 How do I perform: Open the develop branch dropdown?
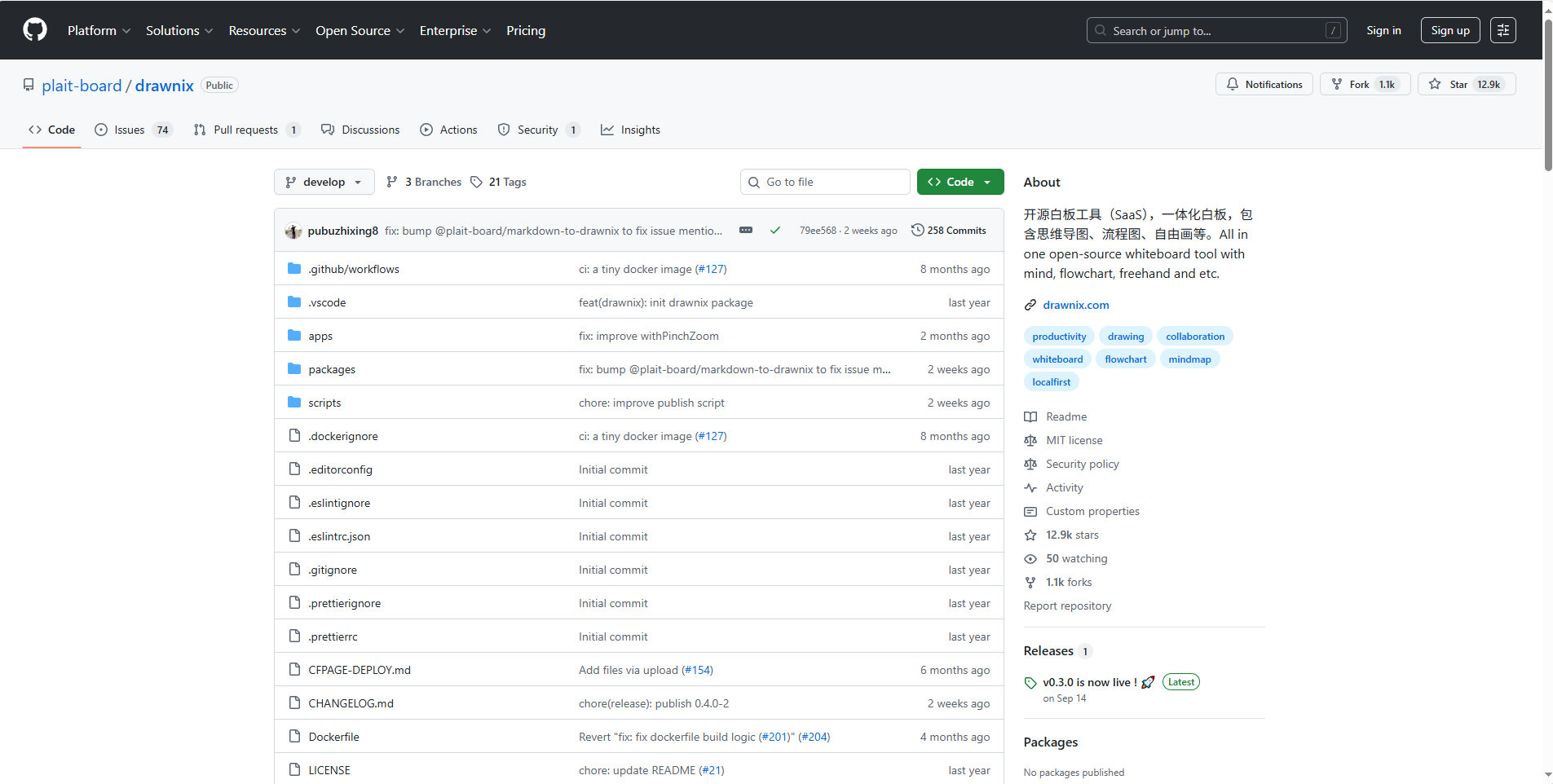[324, 182]
